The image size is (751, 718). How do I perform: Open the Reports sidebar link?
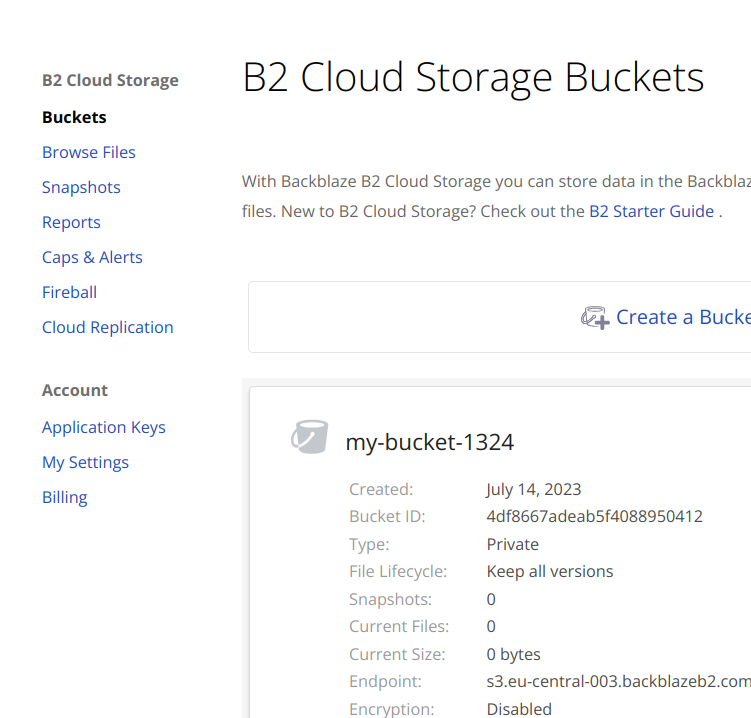[x=71, y=222]
